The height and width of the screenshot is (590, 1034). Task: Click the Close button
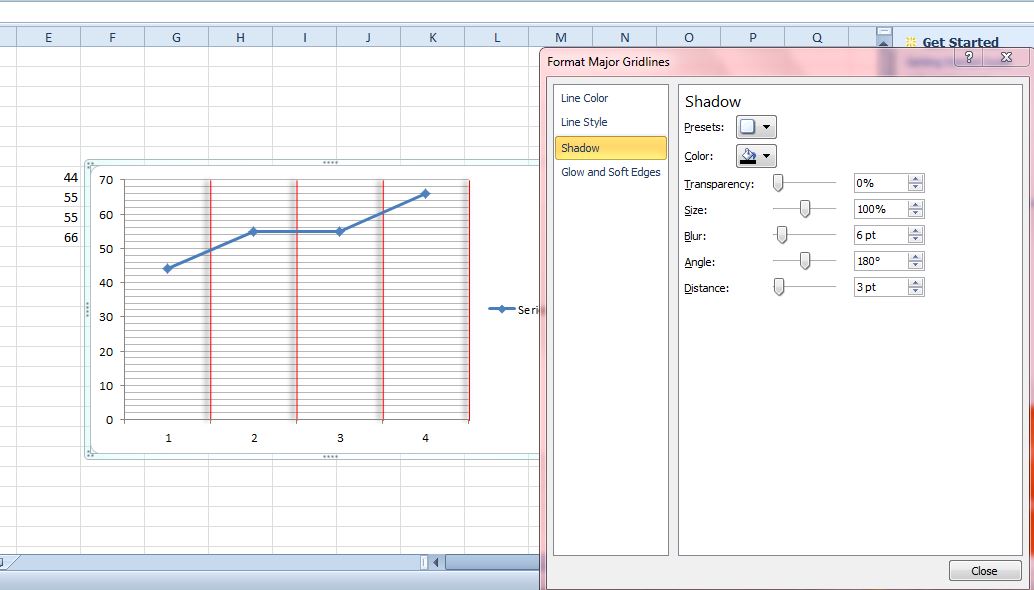coord(984,570)
